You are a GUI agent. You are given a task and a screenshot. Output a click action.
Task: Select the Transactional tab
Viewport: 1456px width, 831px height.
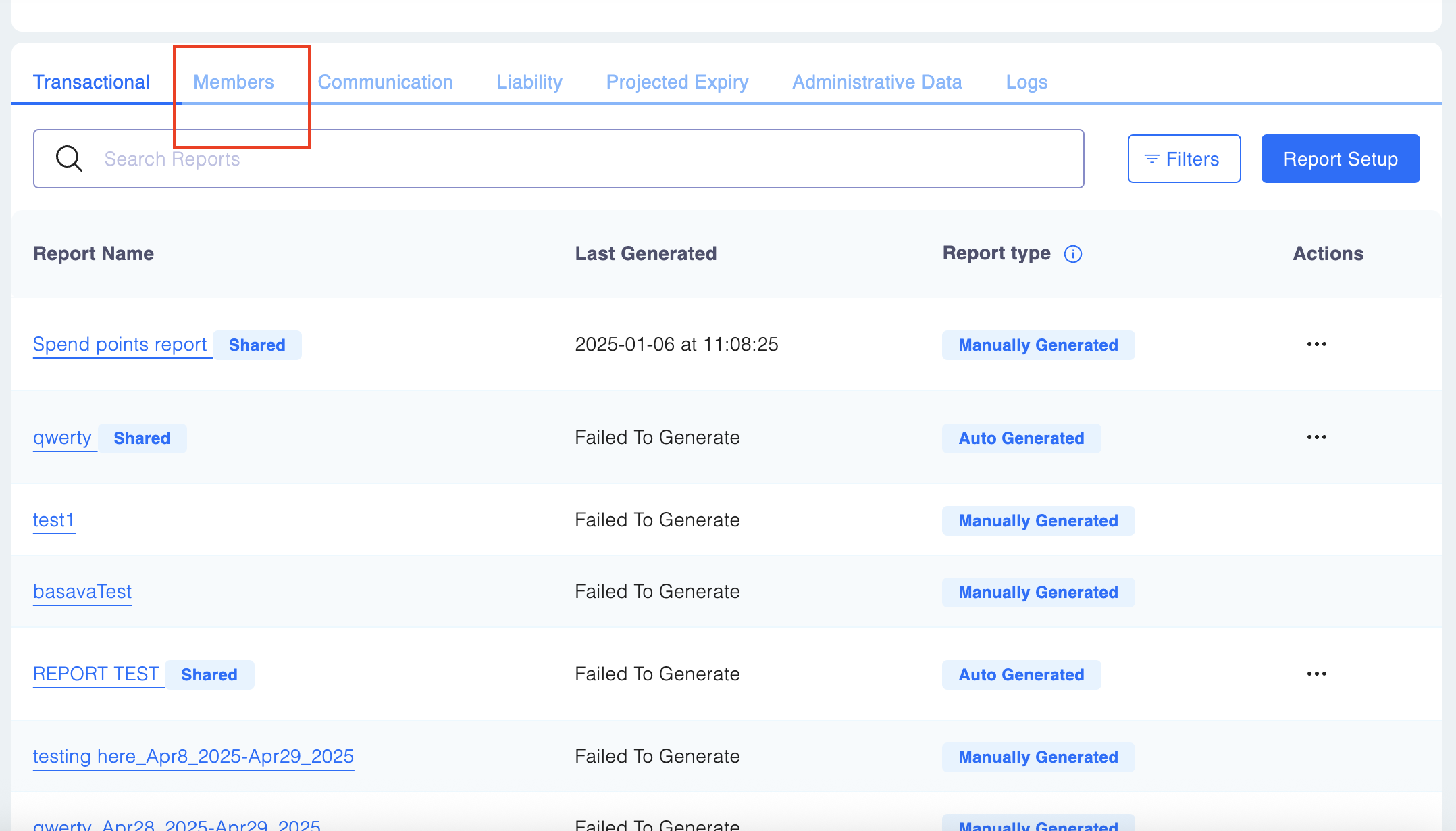91,82
